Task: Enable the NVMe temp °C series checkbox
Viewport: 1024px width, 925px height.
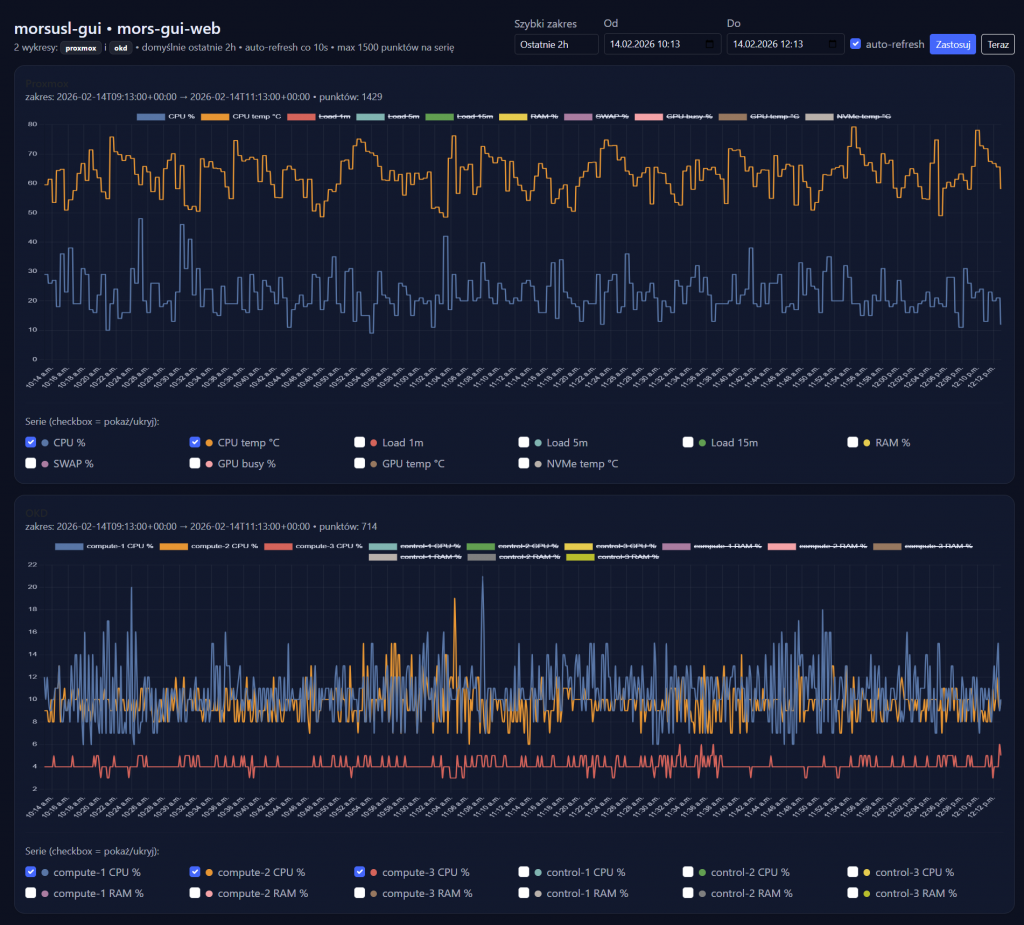Action: [524, 463]
